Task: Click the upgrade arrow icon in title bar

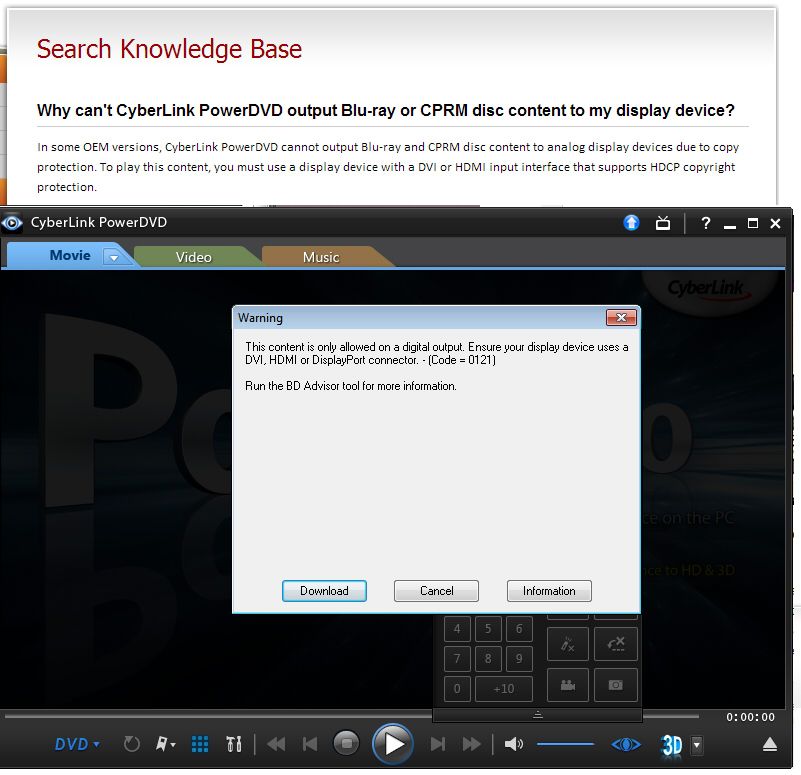Action: pos(631,223)
